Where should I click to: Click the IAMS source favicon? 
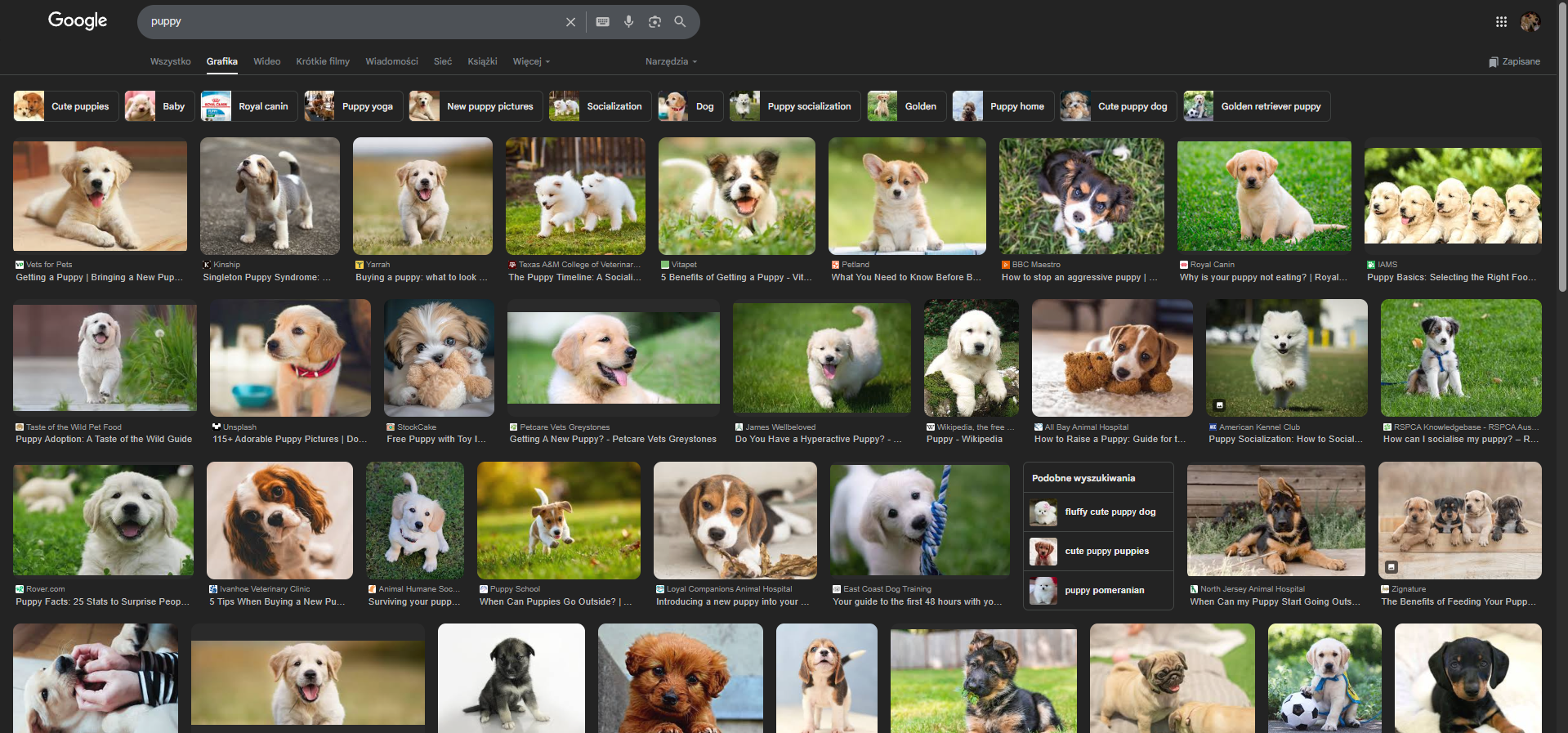pos(1371,265)
